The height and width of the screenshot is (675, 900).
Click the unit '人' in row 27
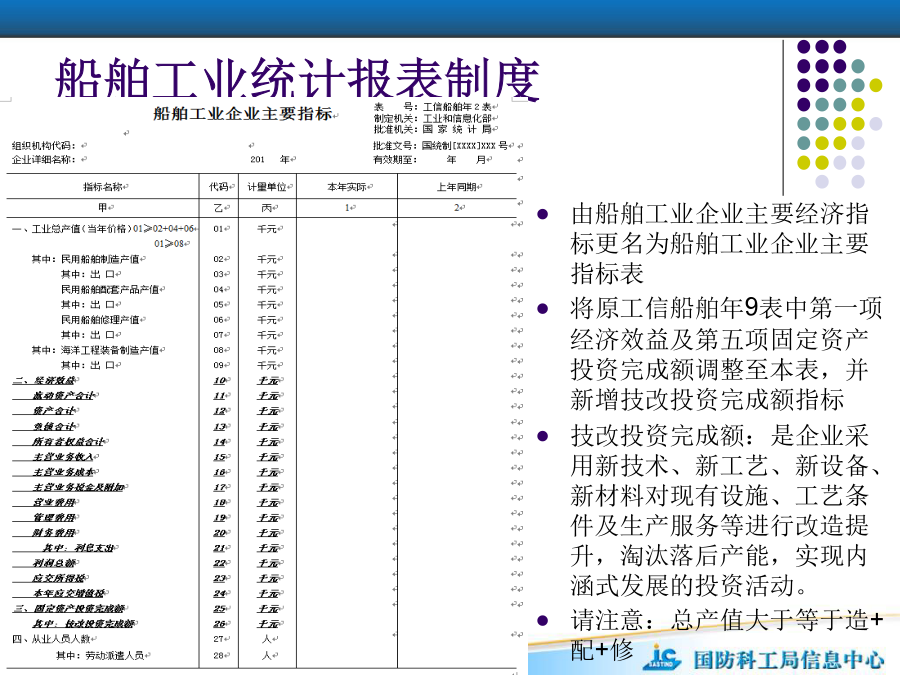(x=267, y=639)
